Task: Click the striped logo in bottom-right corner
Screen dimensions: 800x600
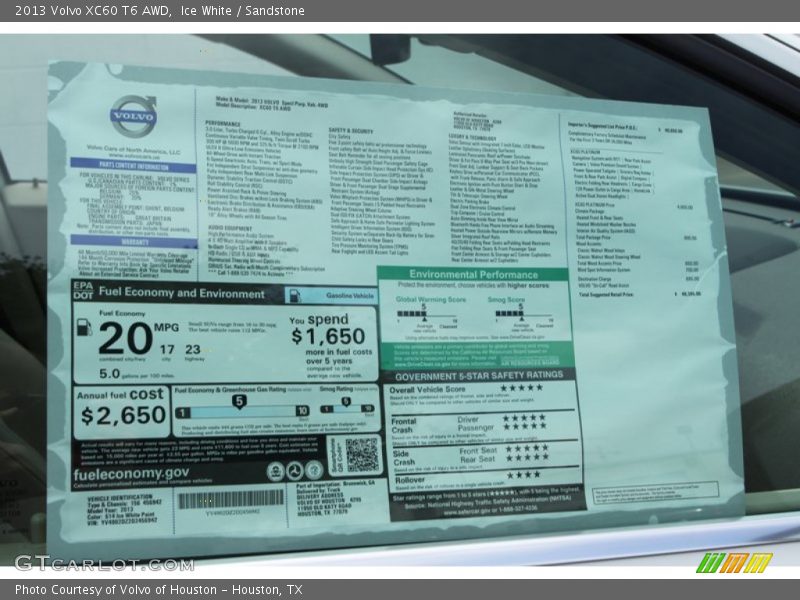Action: tap(734, 562)
